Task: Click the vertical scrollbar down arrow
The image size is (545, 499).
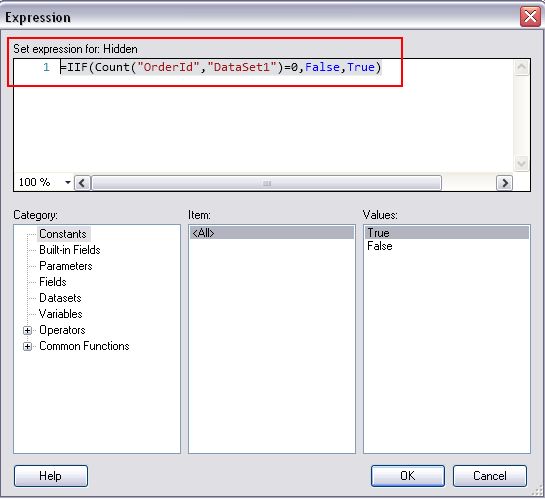Action: pyautogui.click(x=521, y=163)
